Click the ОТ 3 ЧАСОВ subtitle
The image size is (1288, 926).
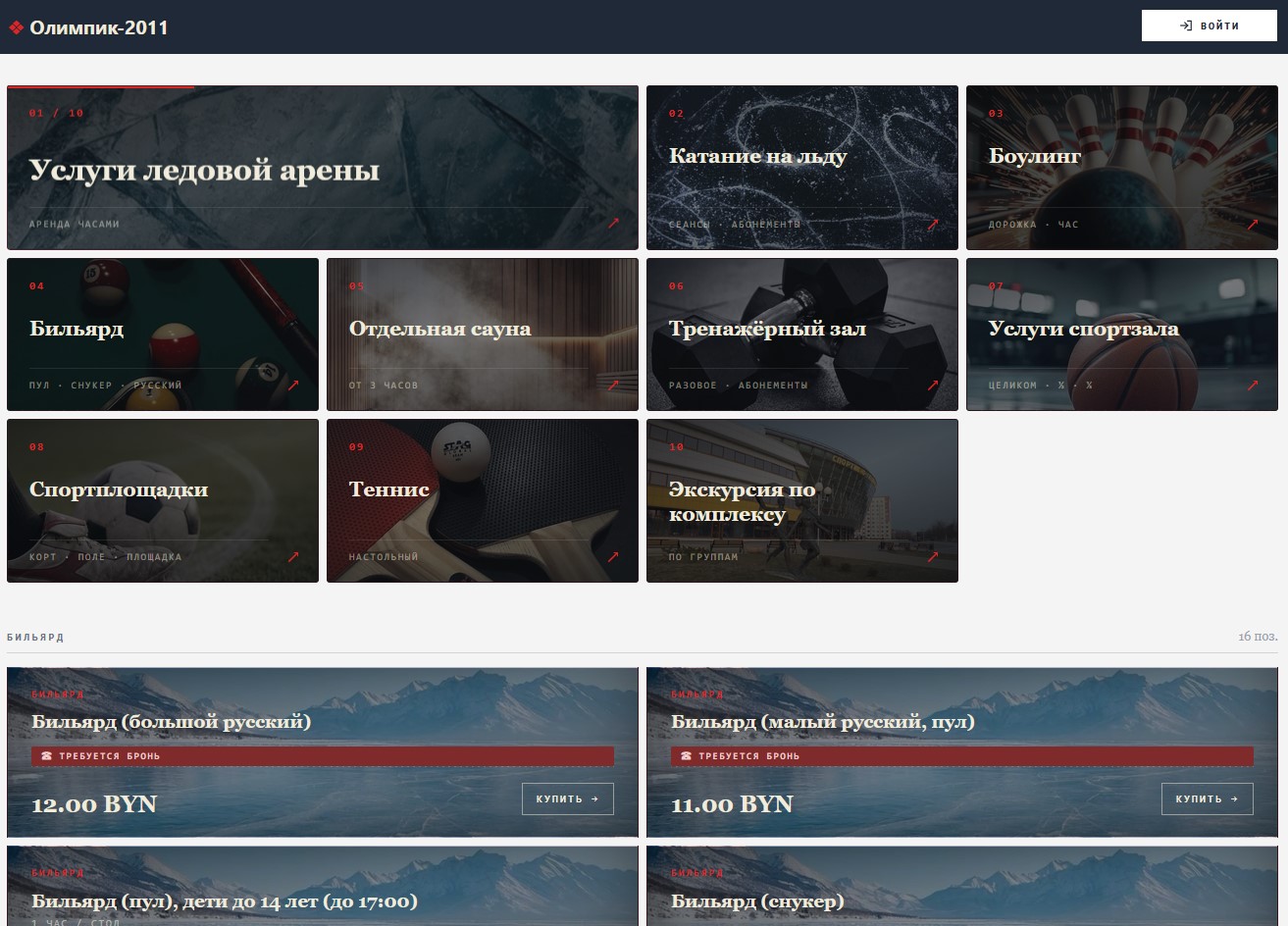pos(384,386)
